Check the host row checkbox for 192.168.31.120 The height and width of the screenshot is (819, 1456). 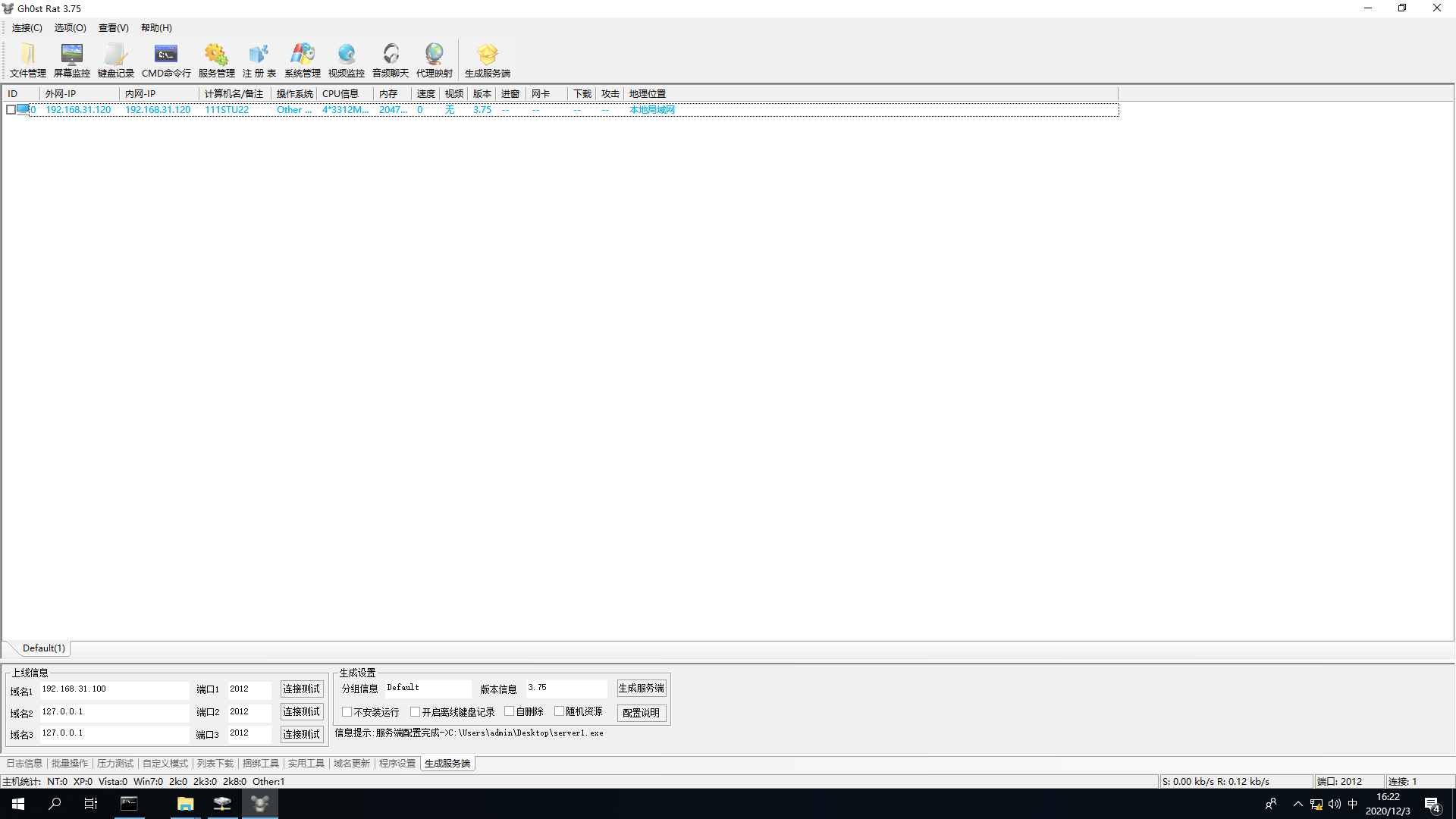click(11, 110)
